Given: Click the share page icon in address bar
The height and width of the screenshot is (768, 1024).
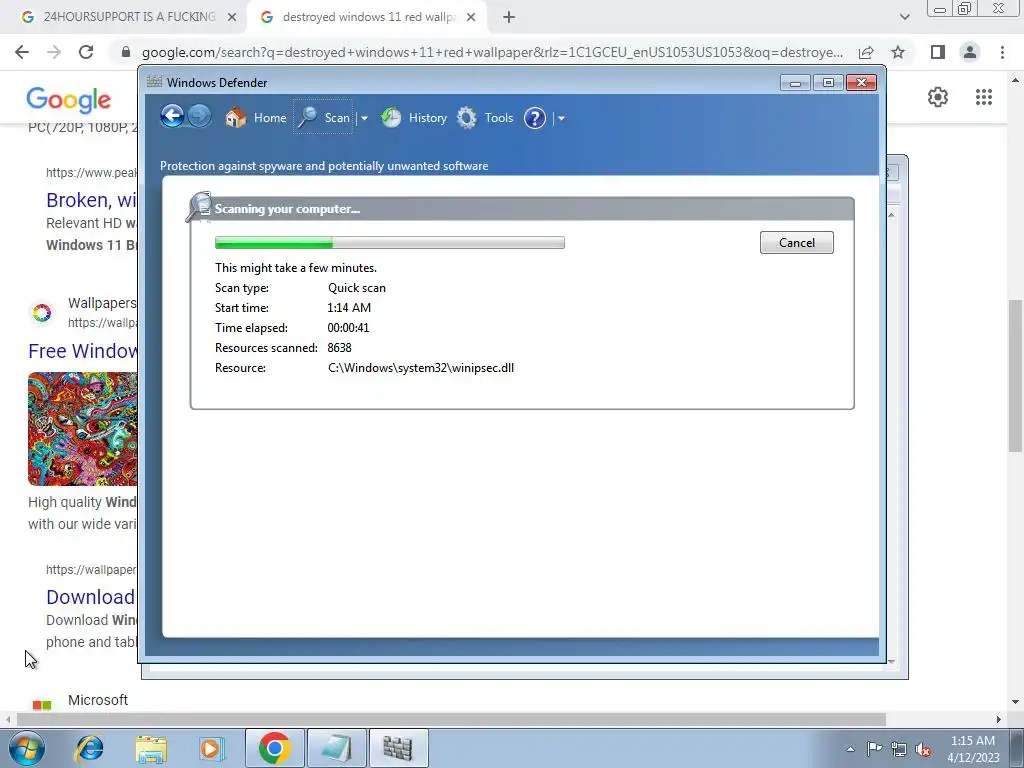Looking at the screenshot, I should click(866, 52).
